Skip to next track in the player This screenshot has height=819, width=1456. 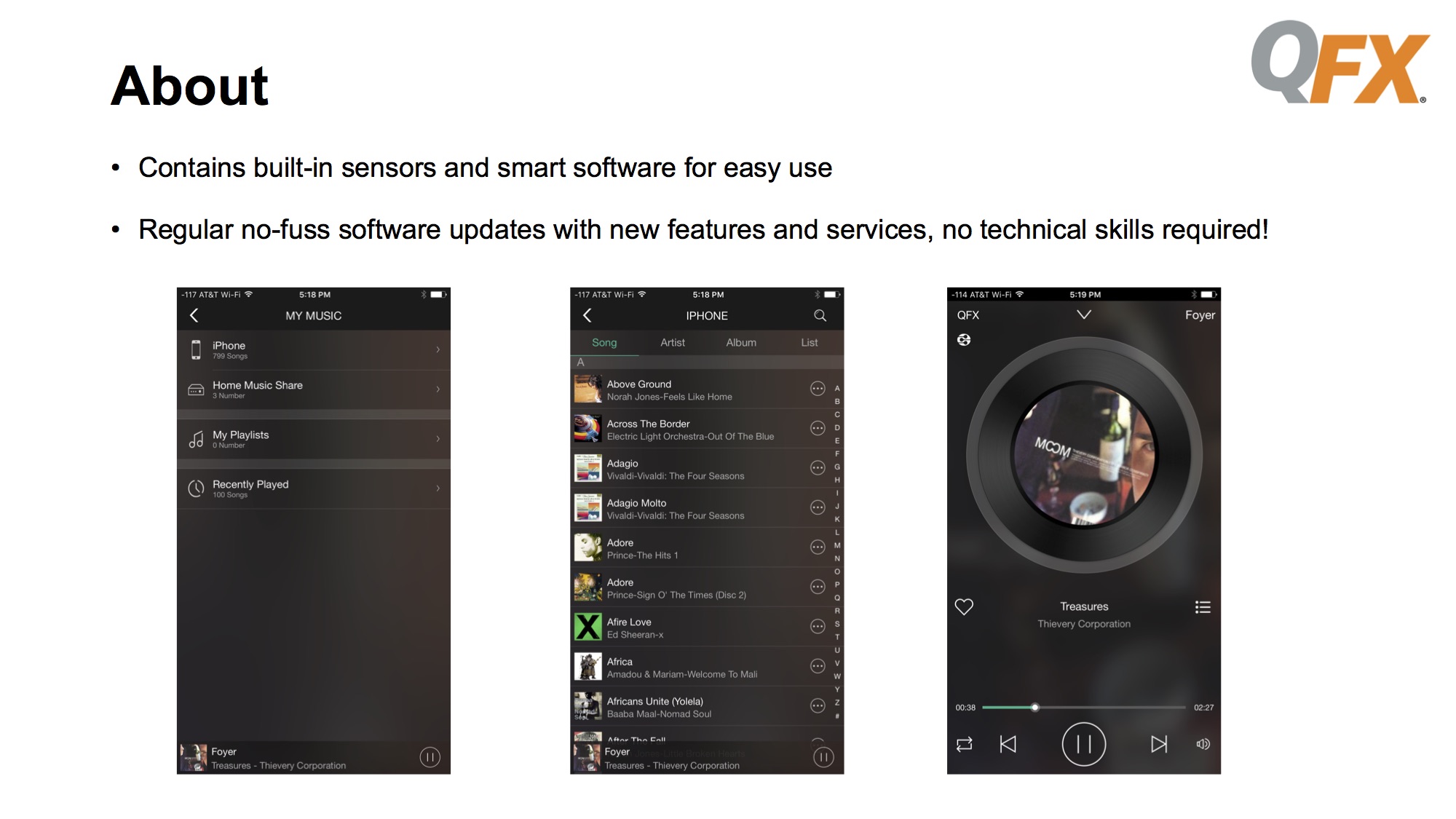click(x=1159, y=744)
